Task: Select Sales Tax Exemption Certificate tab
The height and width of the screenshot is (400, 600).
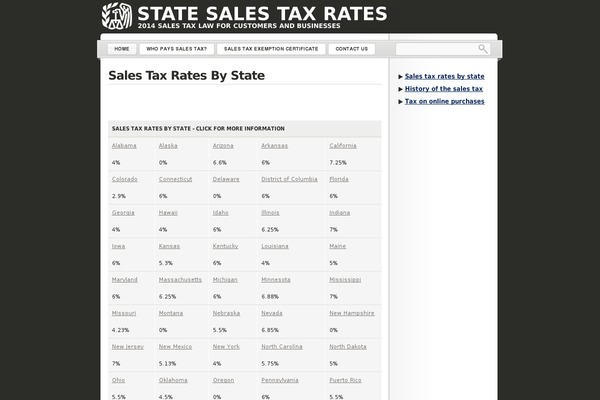Action: tap(271, 49)
